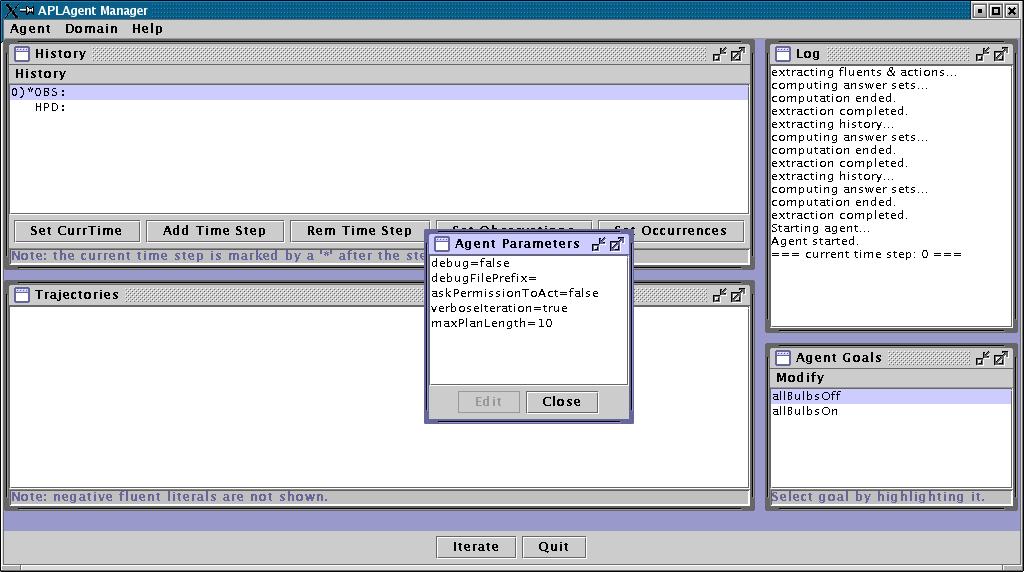The width and height of the screenshot is (1024, 572).
Task: Close the Agent Parameters dialog via Close button
Action: click(561, 402)
